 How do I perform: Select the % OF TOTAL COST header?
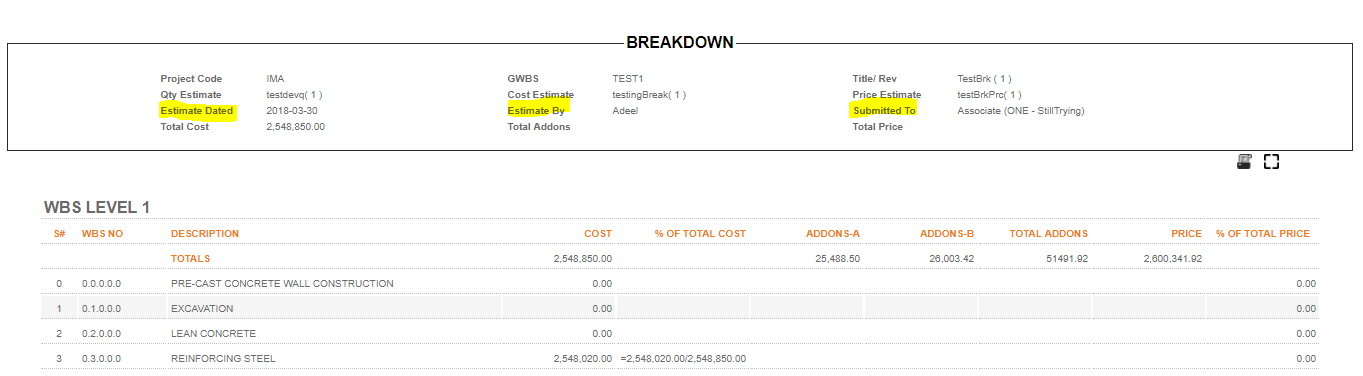pyautogui.click(x=700, y=234)
